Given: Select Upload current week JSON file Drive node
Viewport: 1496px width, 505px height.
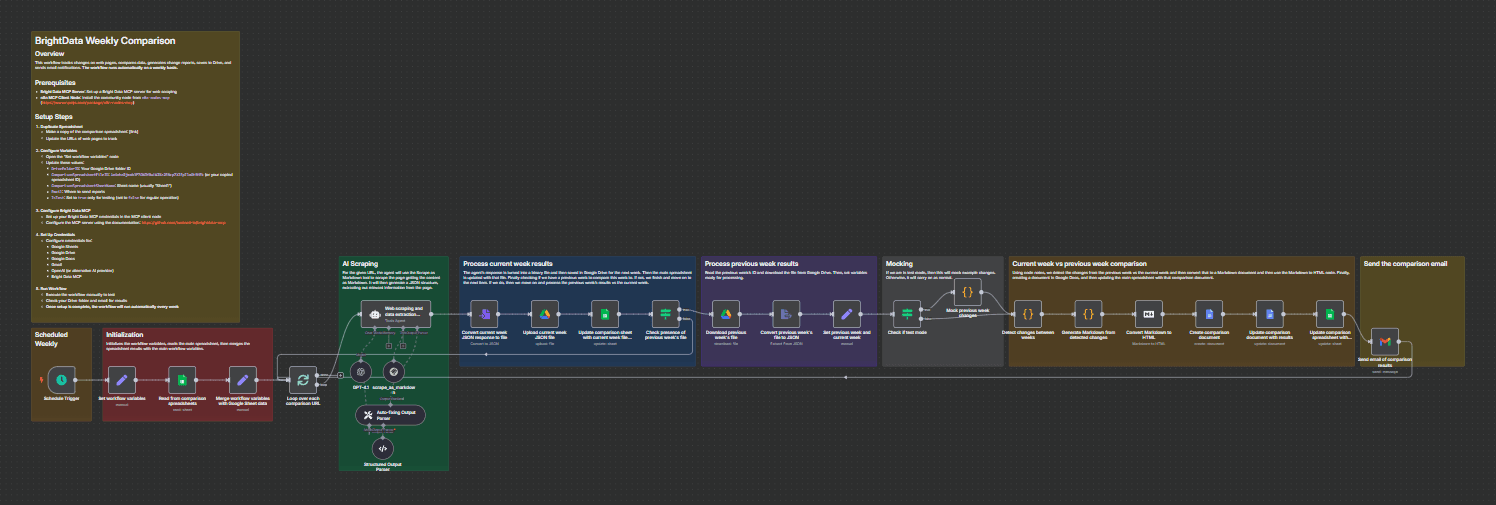Looking at the screenshot, I should pos(545,313).
